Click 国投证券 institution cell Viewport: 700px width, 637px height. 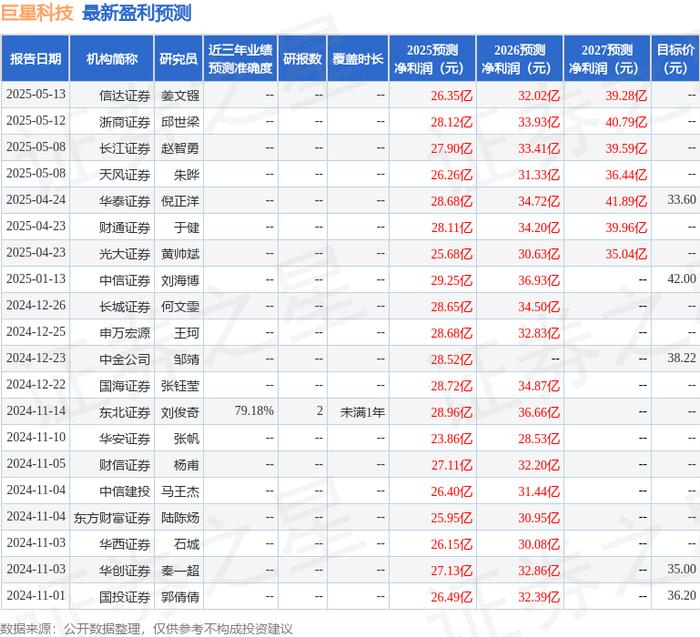(x=125, y=597)
